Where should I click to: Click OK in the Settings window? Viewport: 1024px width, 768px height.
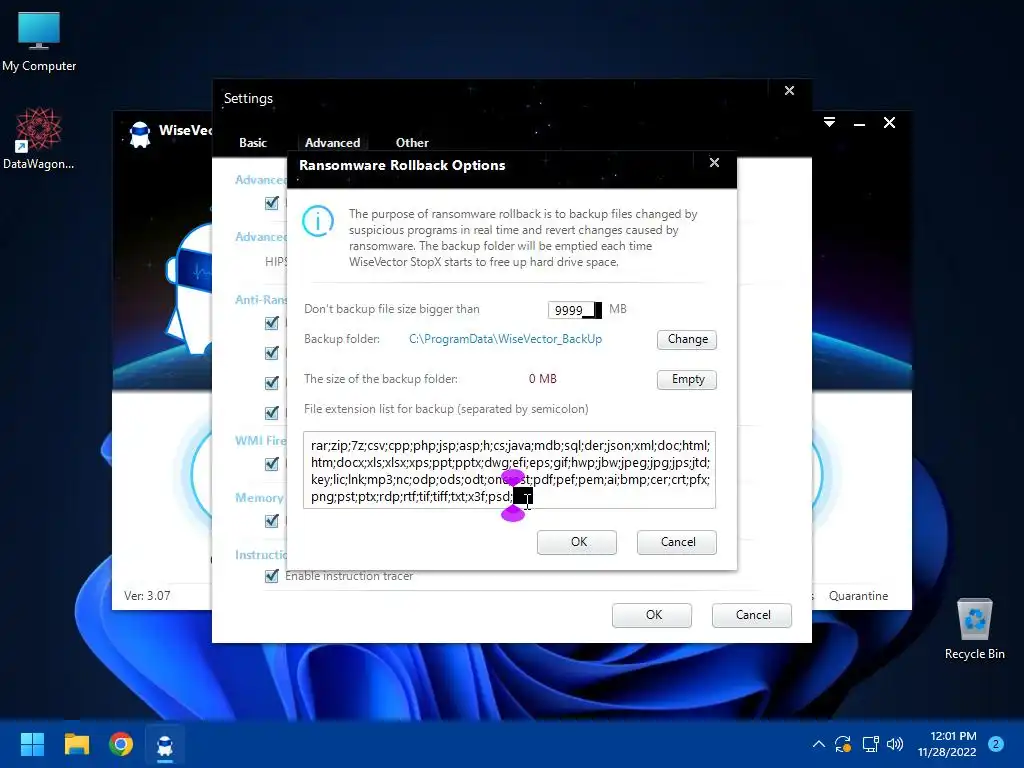click(652, 615)
